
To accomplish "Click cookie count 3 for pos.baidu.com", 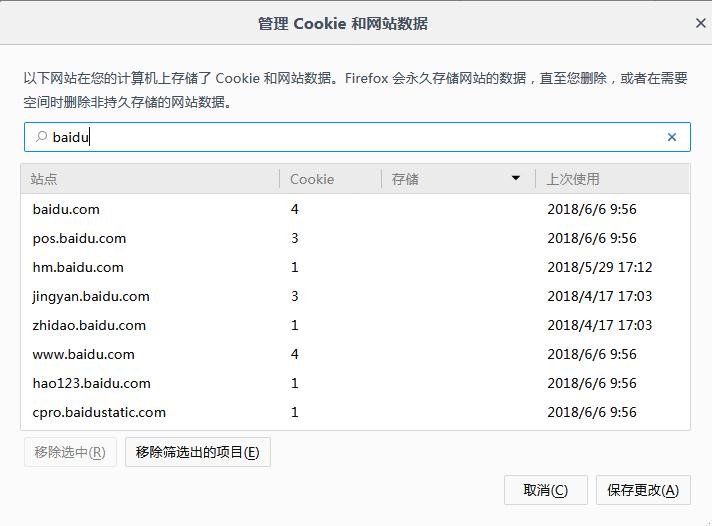I will pyautogui.click(x=295, y=238).
